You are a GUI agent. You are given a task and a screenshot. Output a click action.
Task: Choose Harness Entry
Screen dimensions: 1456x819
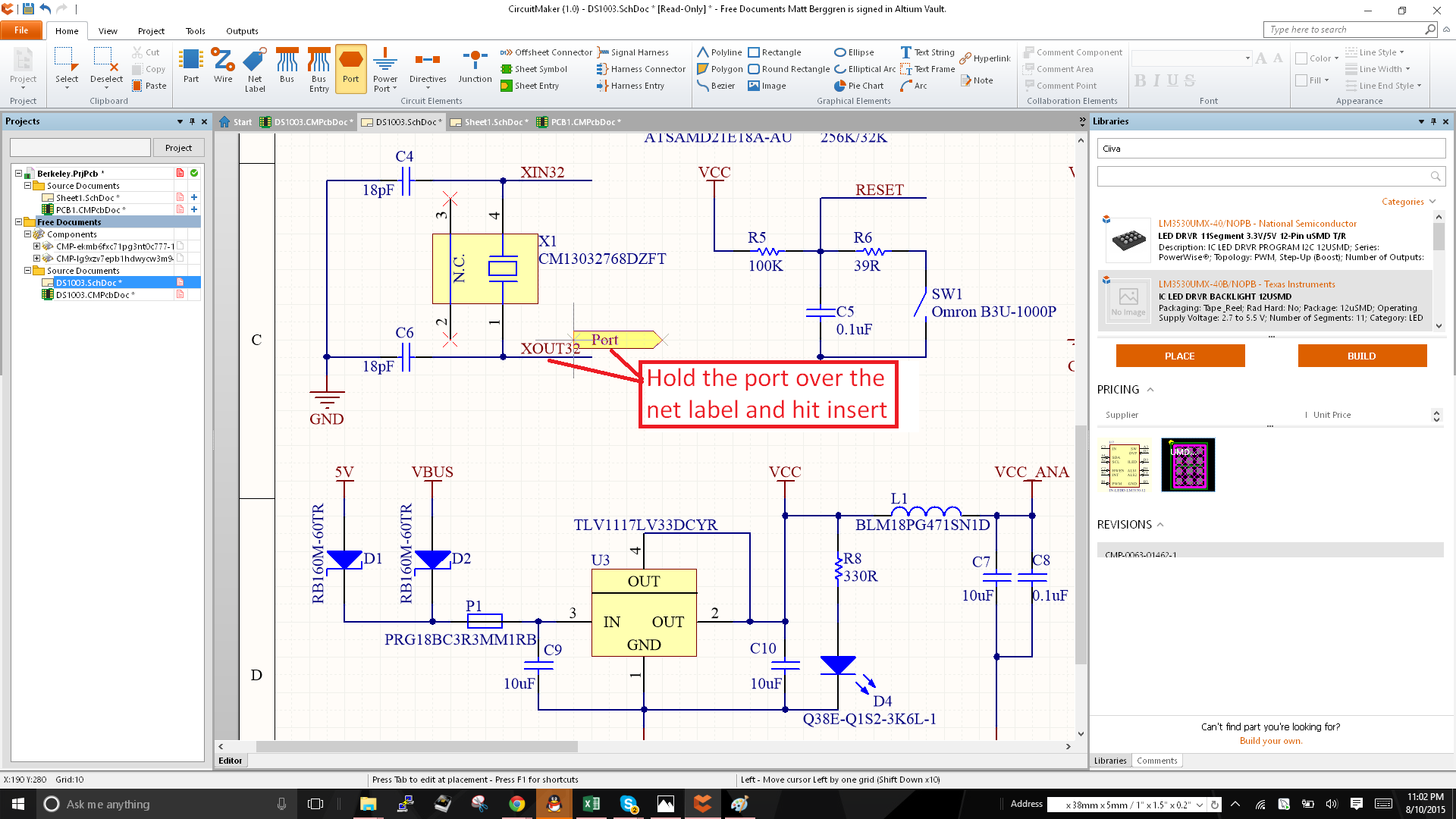point(630,86)
